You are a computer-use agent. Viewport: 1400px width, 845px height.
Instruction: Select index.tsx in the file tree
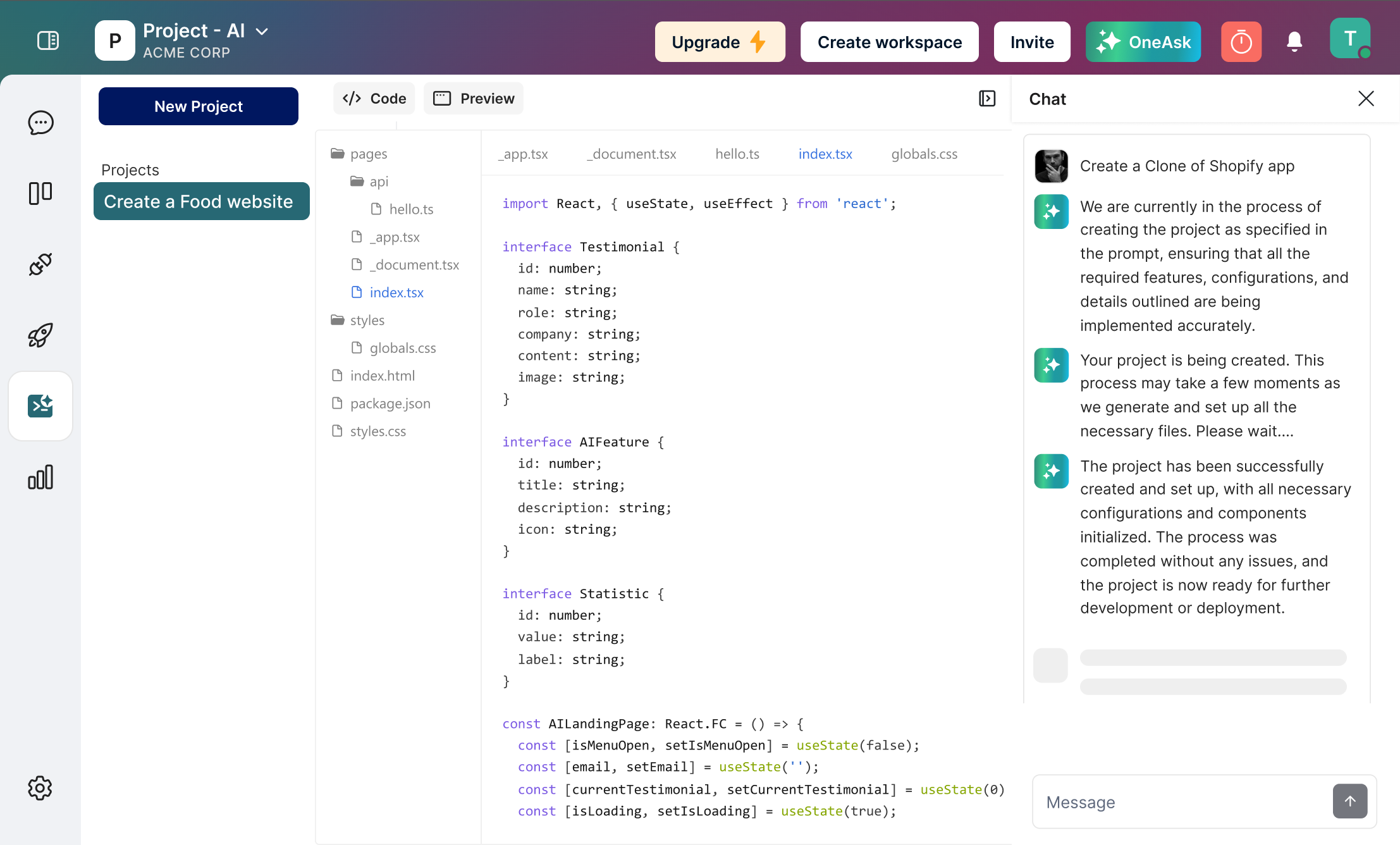388,292
